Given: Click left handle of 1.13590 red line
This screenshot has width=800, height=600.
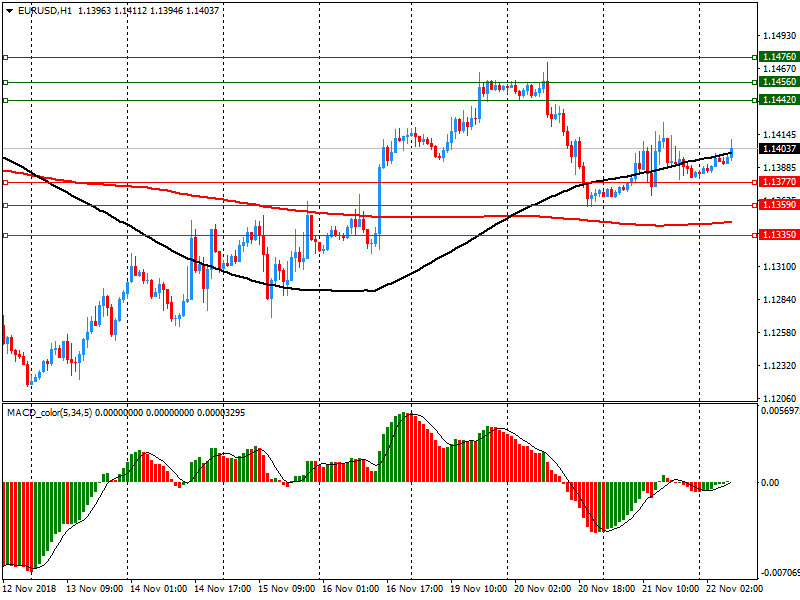Looking at the screenshot, I should tap(5, 205).
